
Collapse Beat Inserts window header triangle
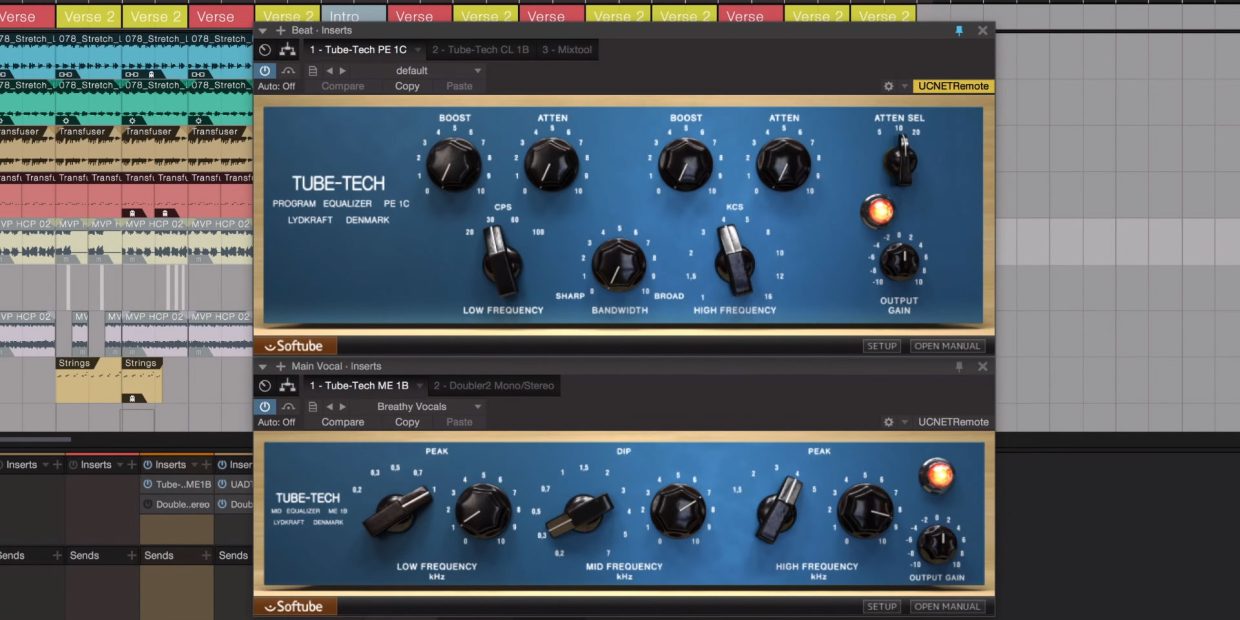[x=265, y=30]
